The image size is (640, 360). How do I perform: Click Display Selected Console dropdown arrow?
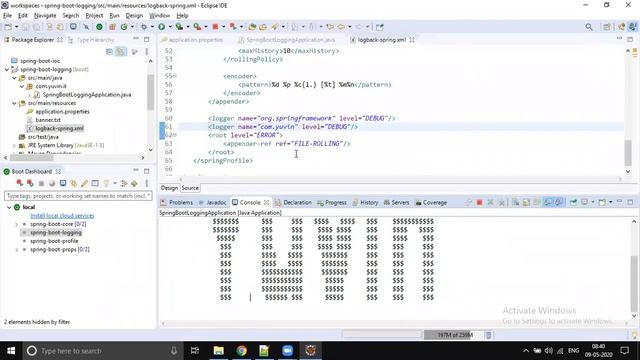click(x=593, y=202)
